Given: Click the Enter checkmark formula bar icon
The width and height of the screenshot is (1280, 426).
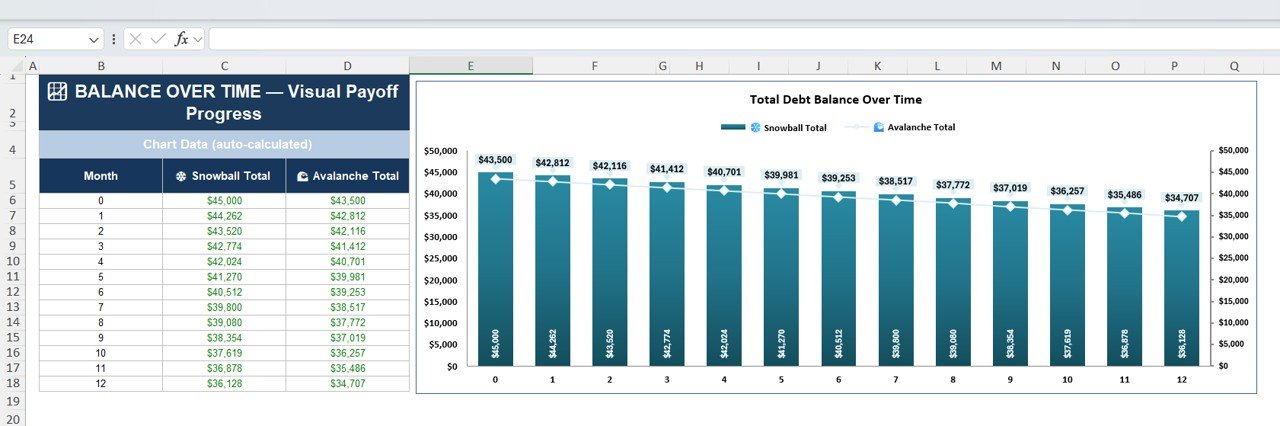Looking at the screenshot, I should click(x=158, y=39).
